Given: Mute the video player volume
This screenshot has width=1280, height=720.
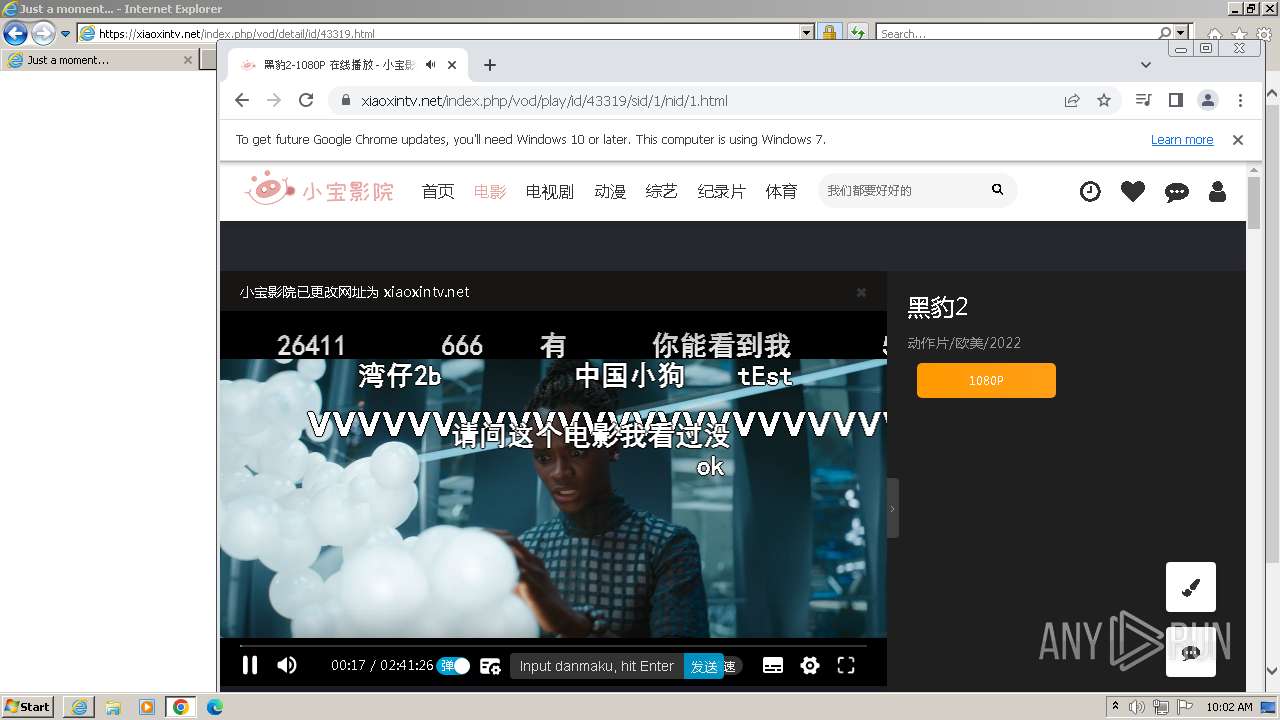Looking at the screenshot, I should tap(287, 665).
